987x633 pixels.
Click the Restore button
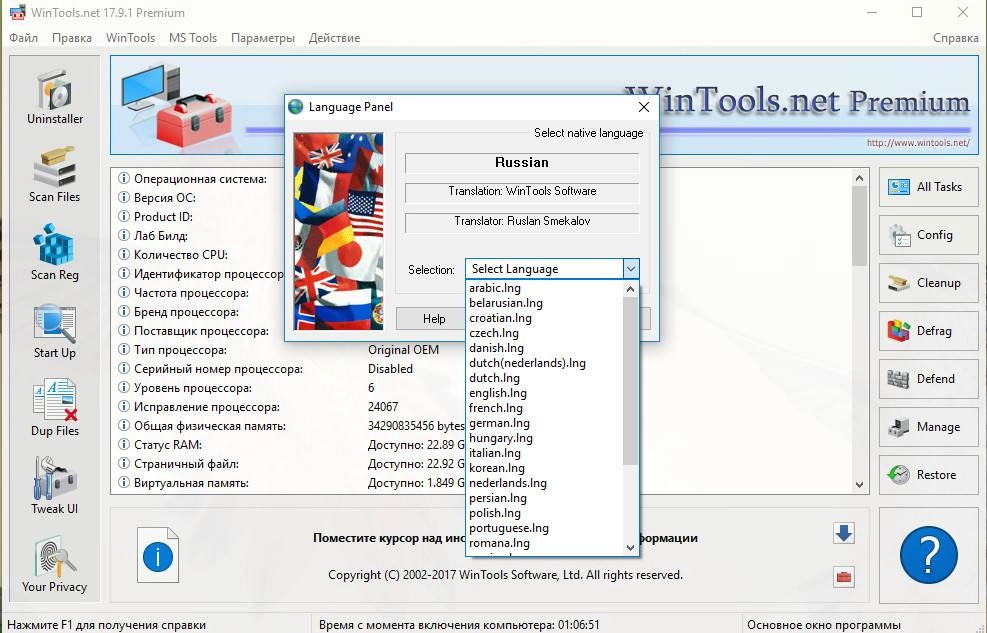pyautogui.click(x=928, y=474)
